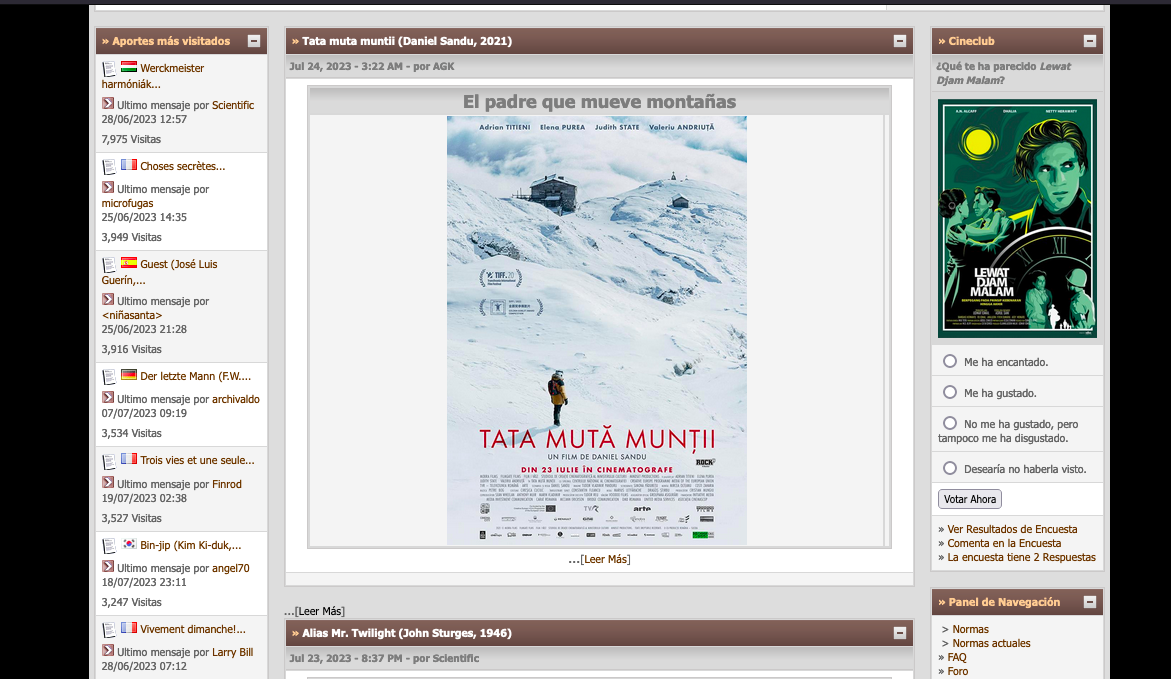This screenshot has width=1171, height=679.
Task: Click the South Korean flag beside Bin-jip
Action: pyautogui.click(x=129, y=544)
